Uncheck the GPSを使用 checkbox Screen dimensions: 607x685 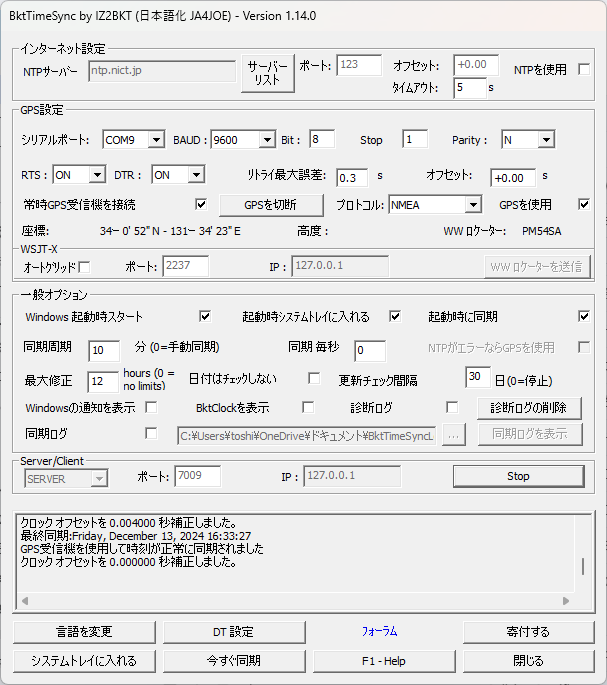pos(583,204)
